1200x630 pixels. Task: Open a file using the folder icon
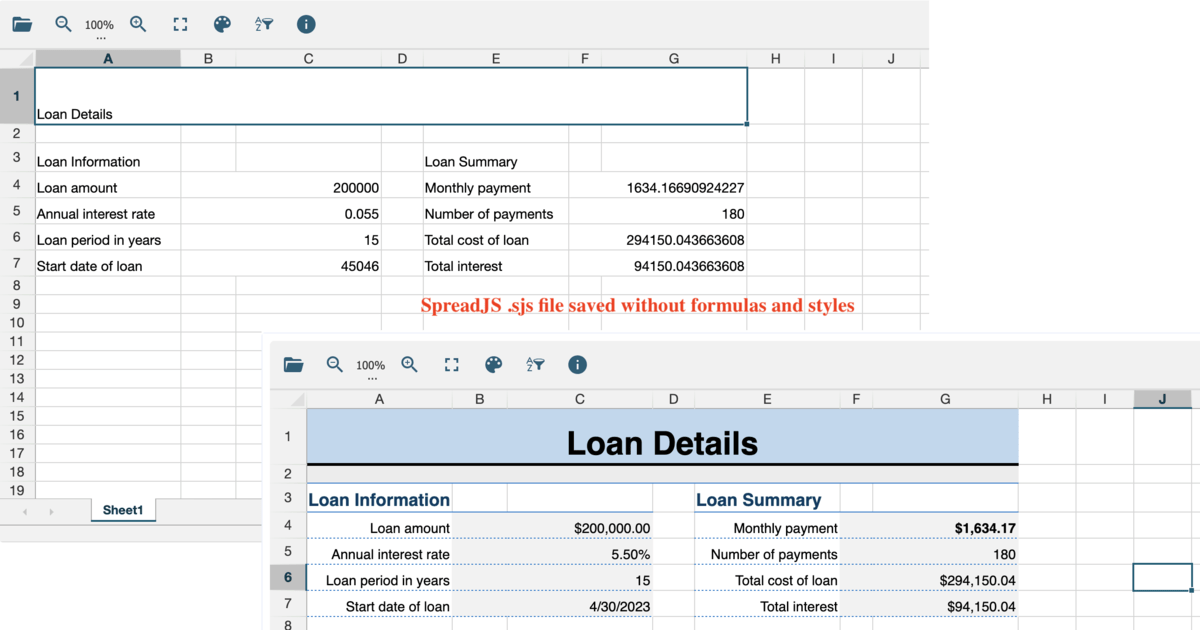[x=22, y=24]
